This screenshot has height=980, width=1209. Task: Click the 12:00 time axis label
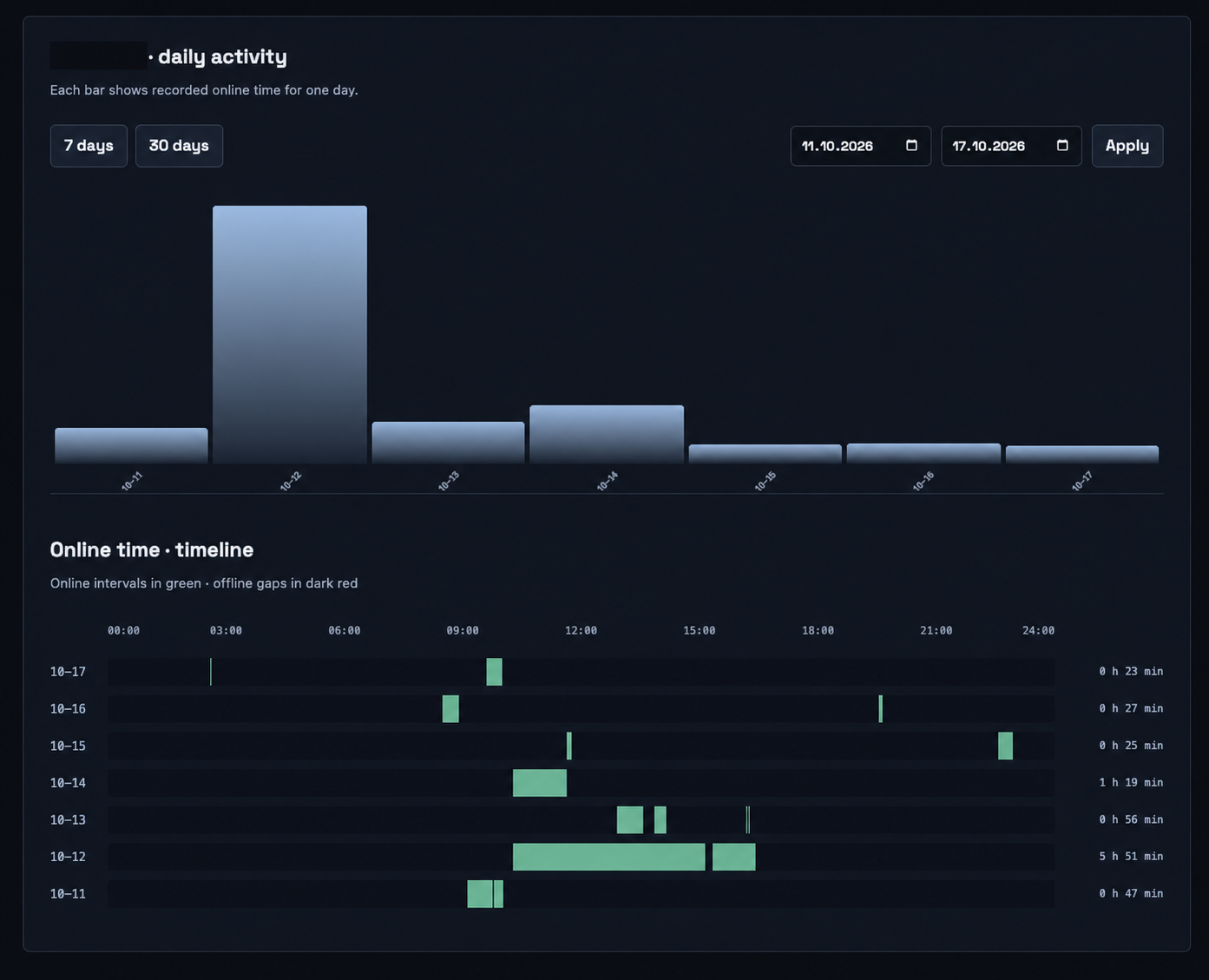pos(581,631)
